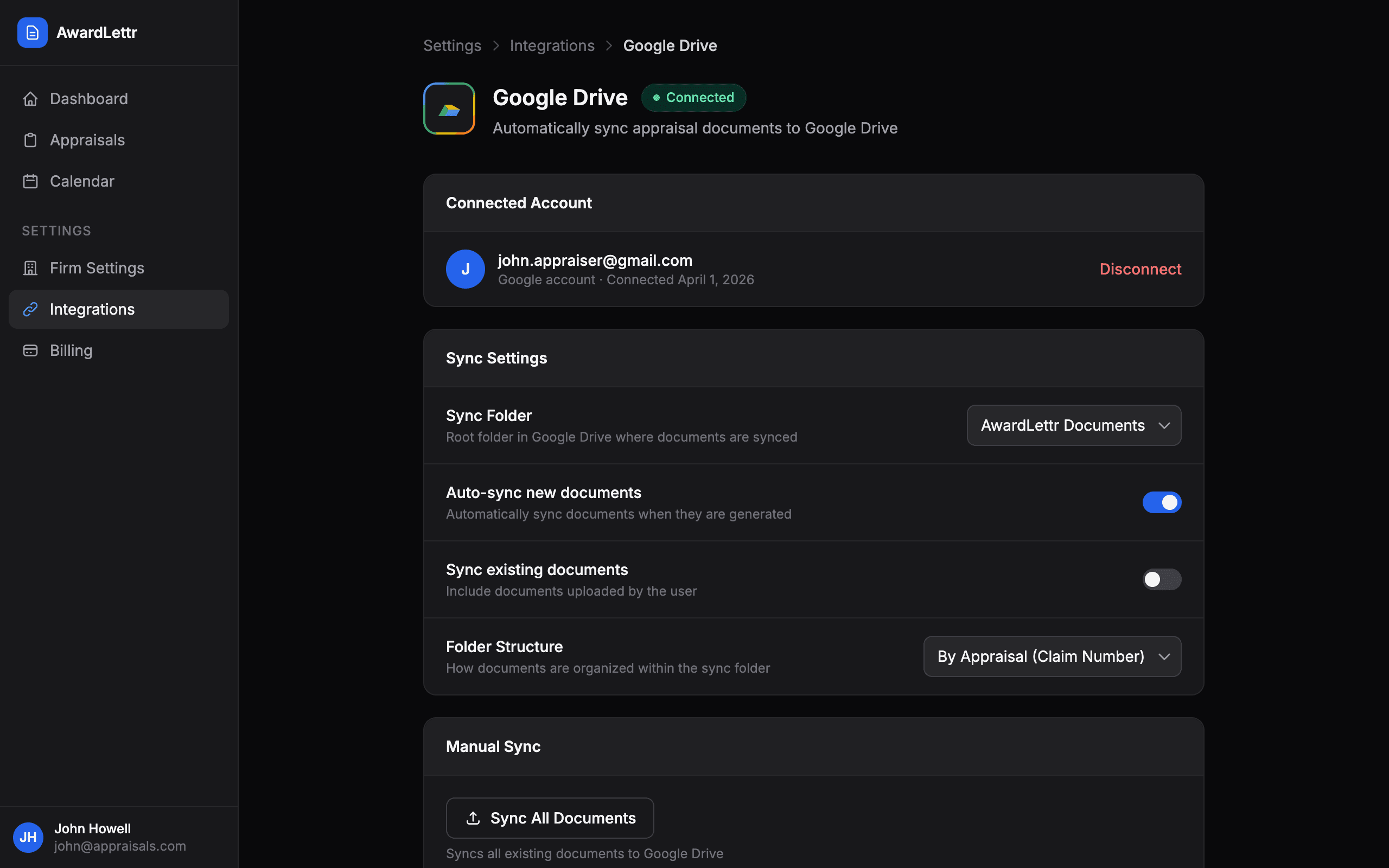Click john@appraisals.com in sidebar footer

[x=120, y=846]
